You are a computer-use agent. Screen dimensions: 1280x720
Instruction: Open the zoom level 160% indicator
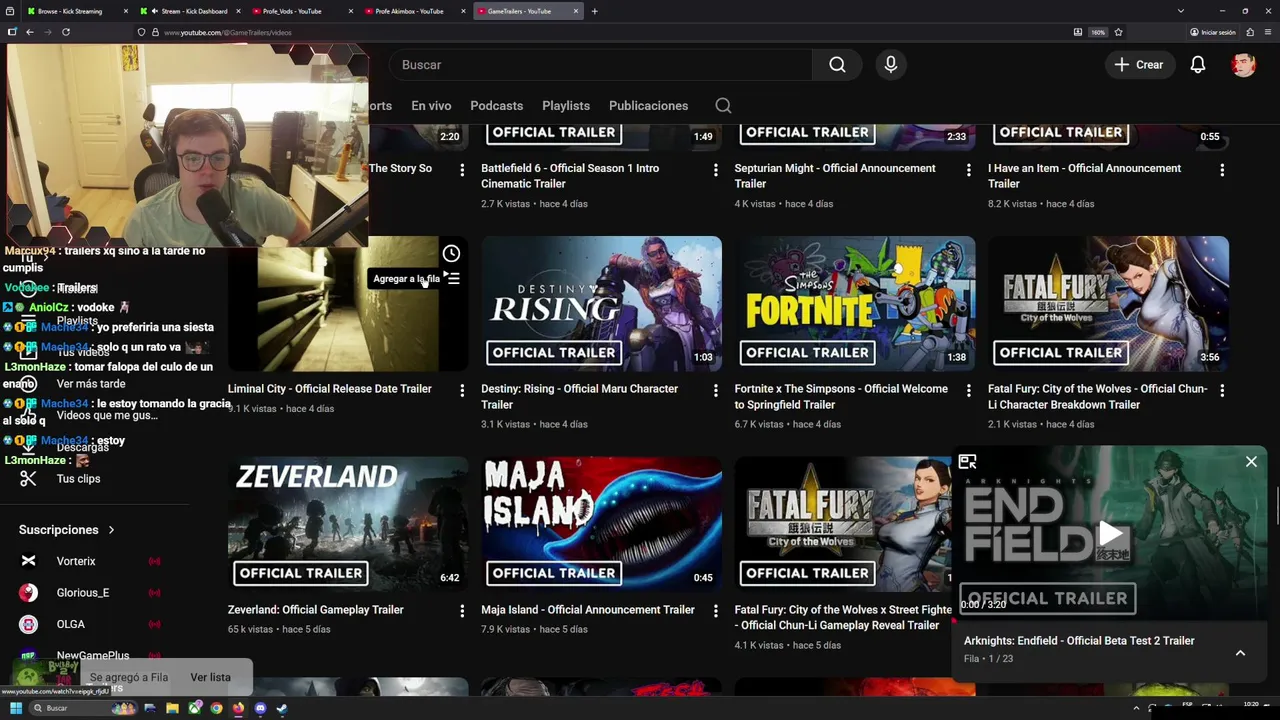point(1098,32)
